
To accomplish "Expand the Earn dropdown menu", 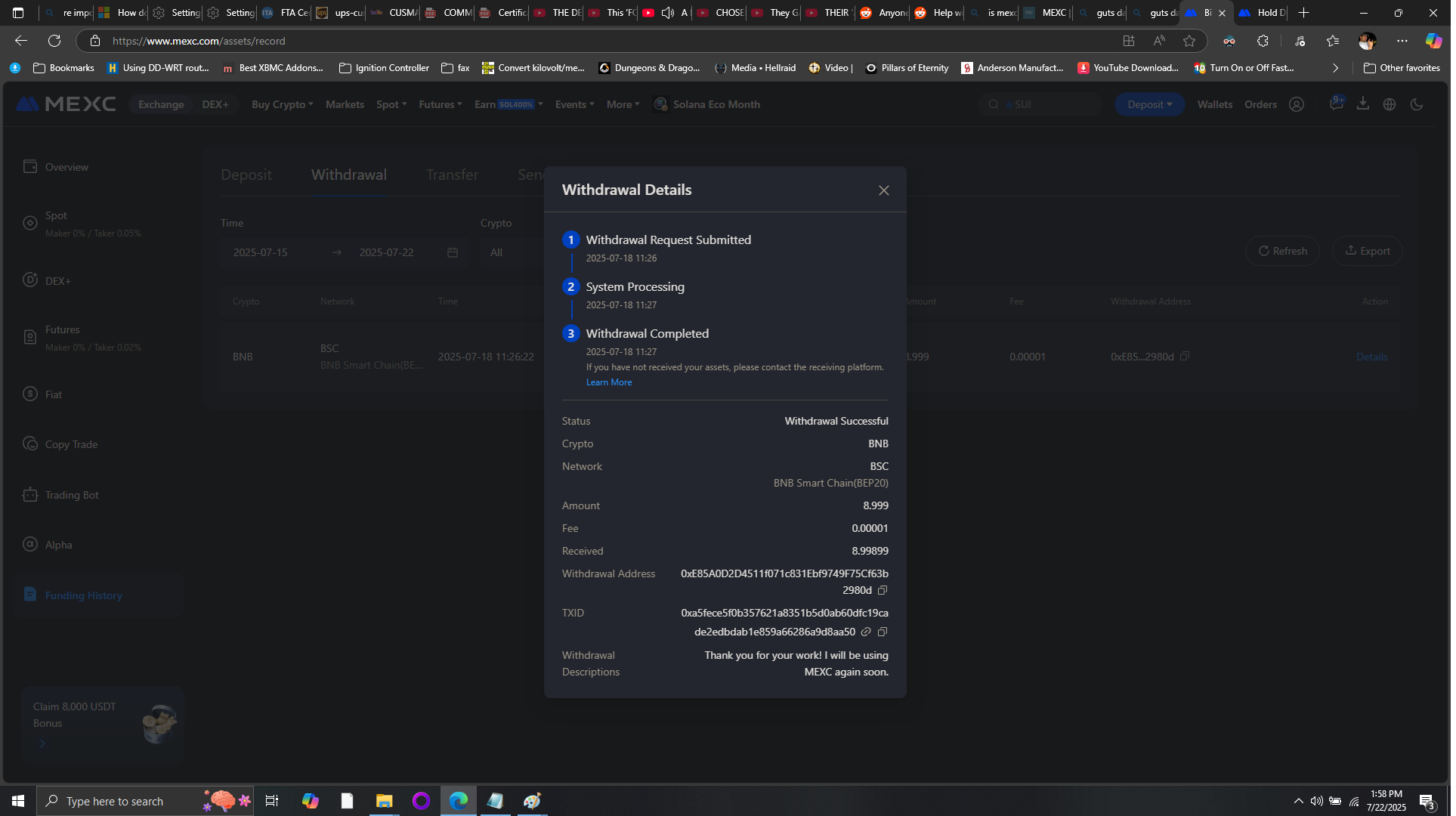I will (509, 104).
